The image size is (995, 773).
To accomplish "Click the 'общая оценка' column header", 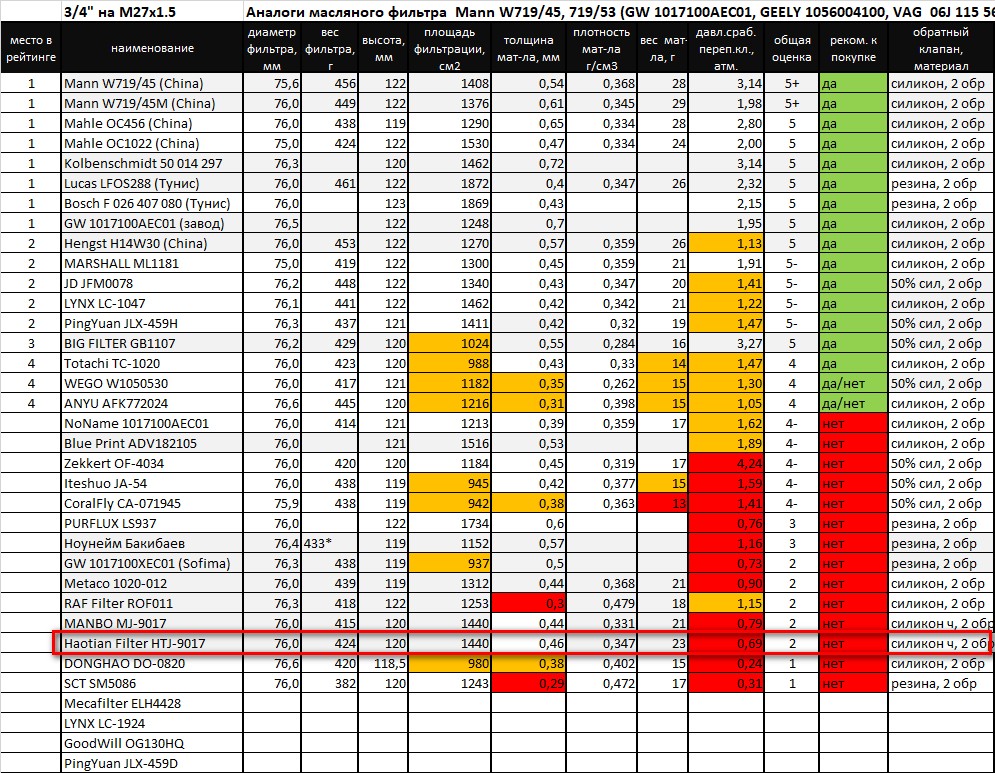I will 791,48.
